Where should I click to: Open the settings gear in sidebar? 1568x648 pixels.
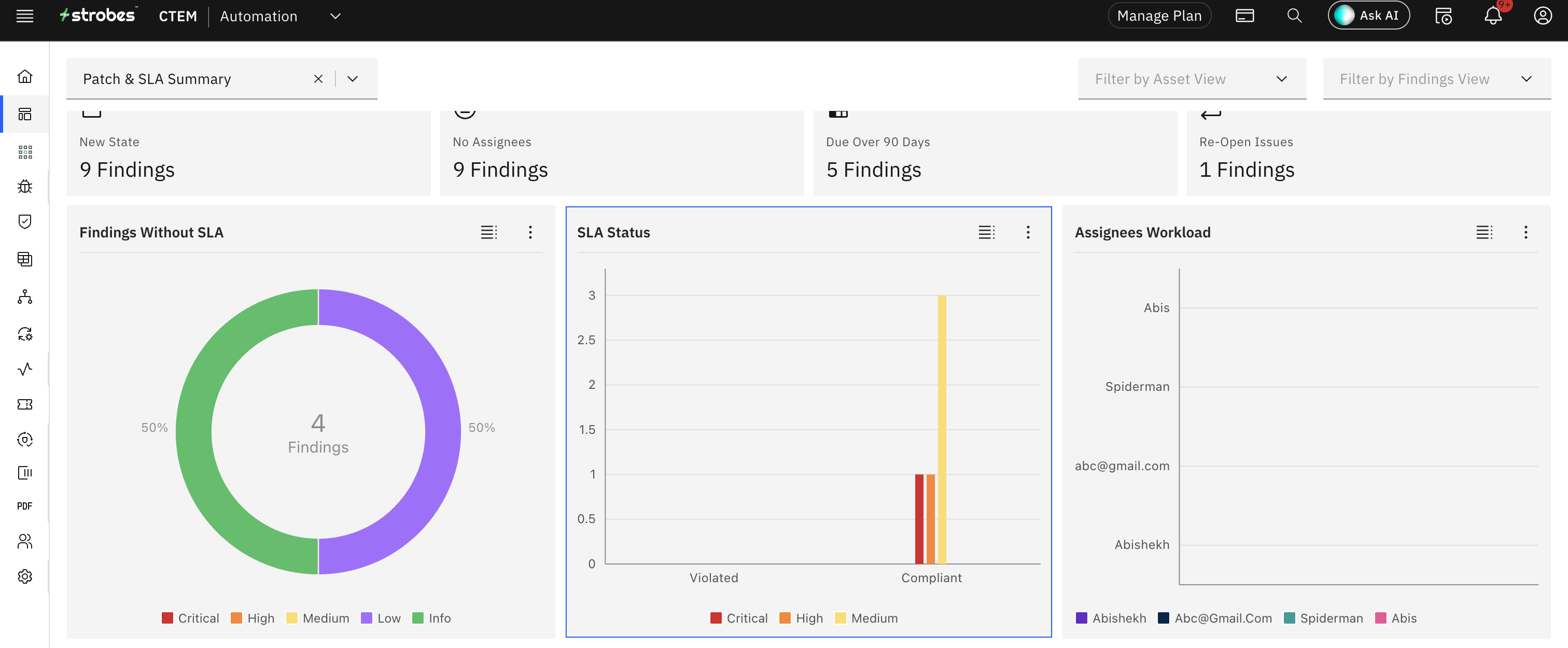[24, 576]
